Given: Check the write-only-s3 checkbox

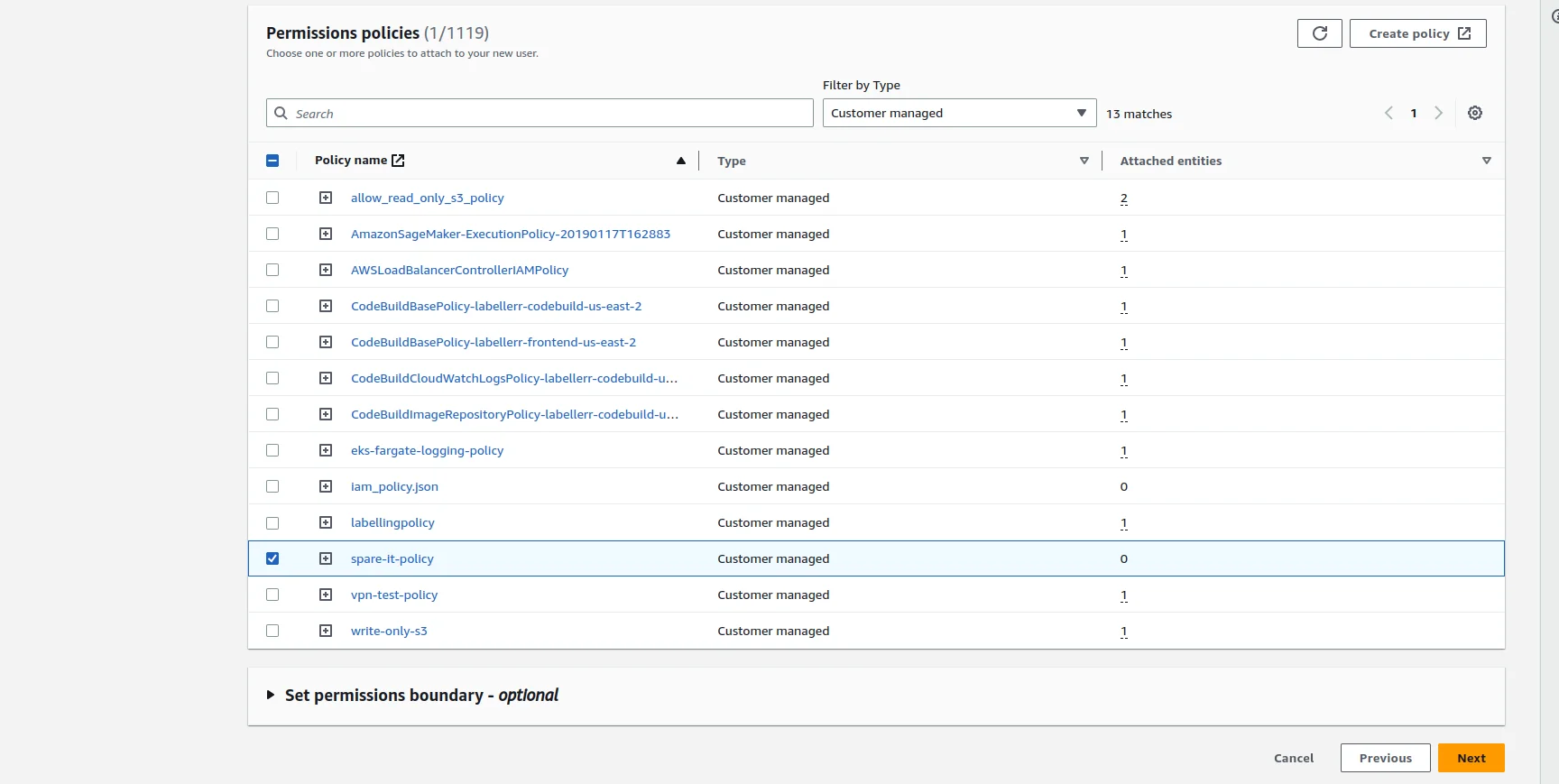Looking at the screenshot, I should tap(272, 631).
